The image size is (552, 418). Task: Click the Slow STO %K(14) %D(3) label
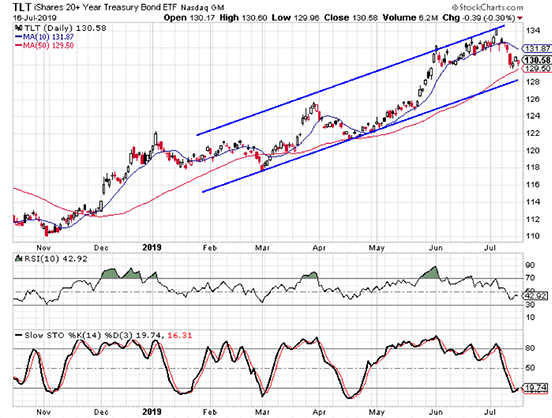click(74, 335)
